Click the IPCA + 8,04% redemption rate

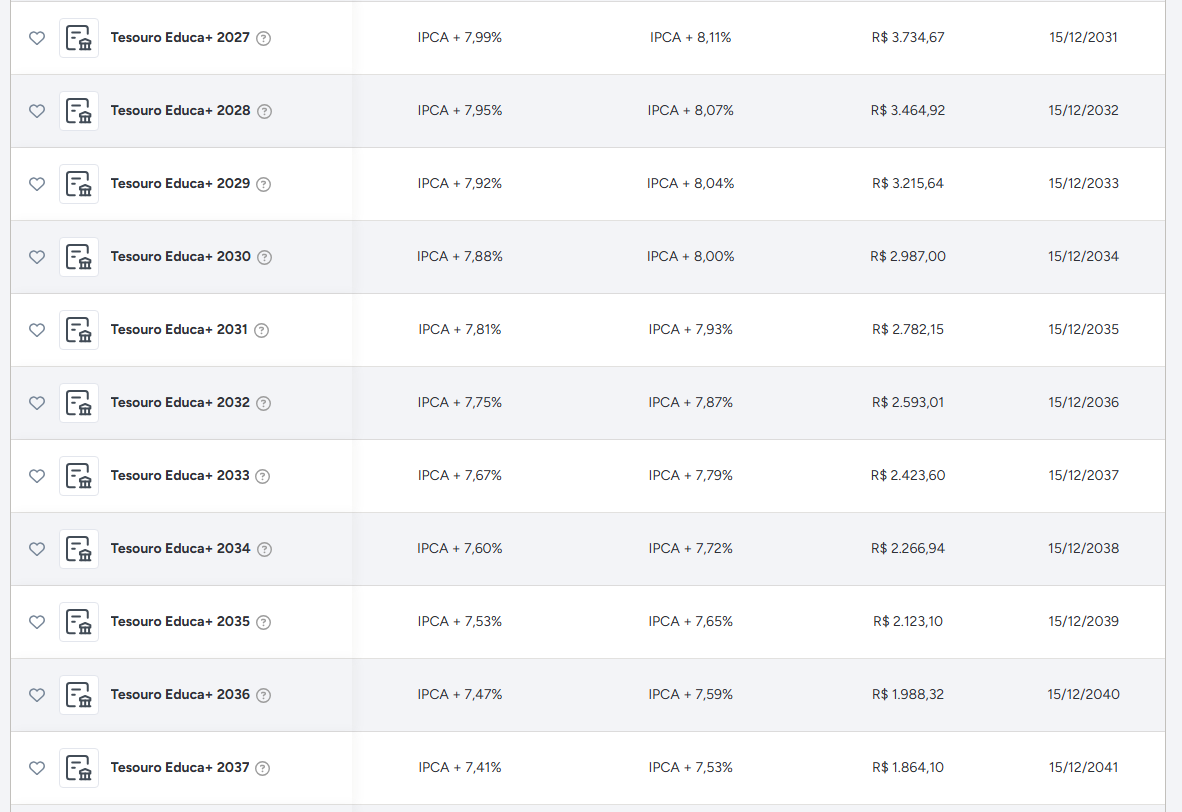pyautogui.click(x=691, y=183)
